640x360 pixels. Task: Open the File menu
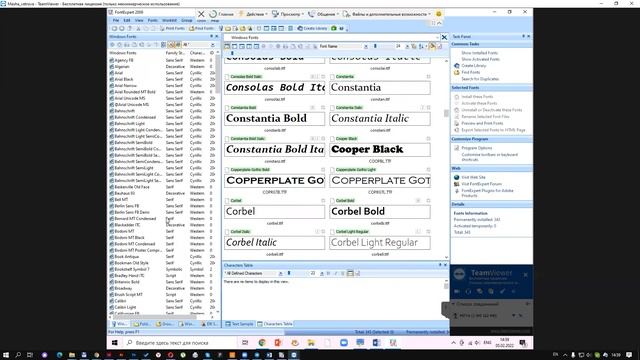click(x=116, y=20)
